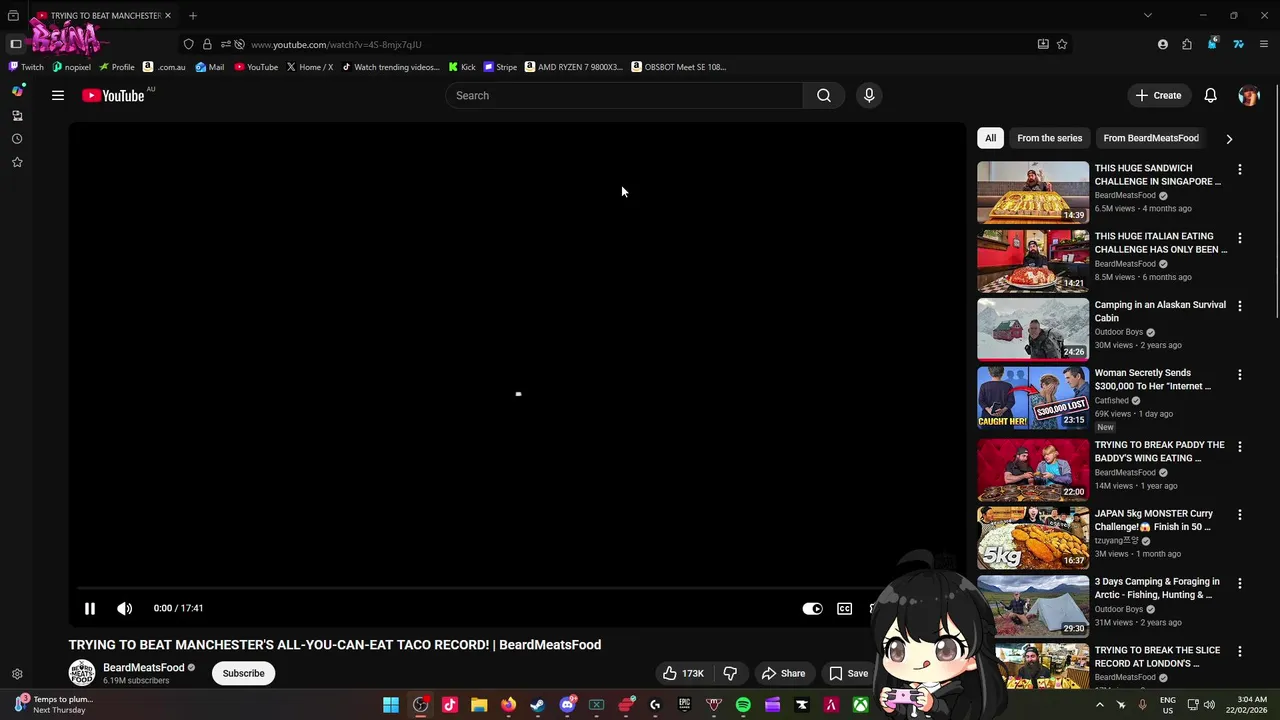Image resolution: width=1280 pixels, height=720 pixels.
Task: Bookmark this page with the star icon
Action: click(x=1062, y=44)
